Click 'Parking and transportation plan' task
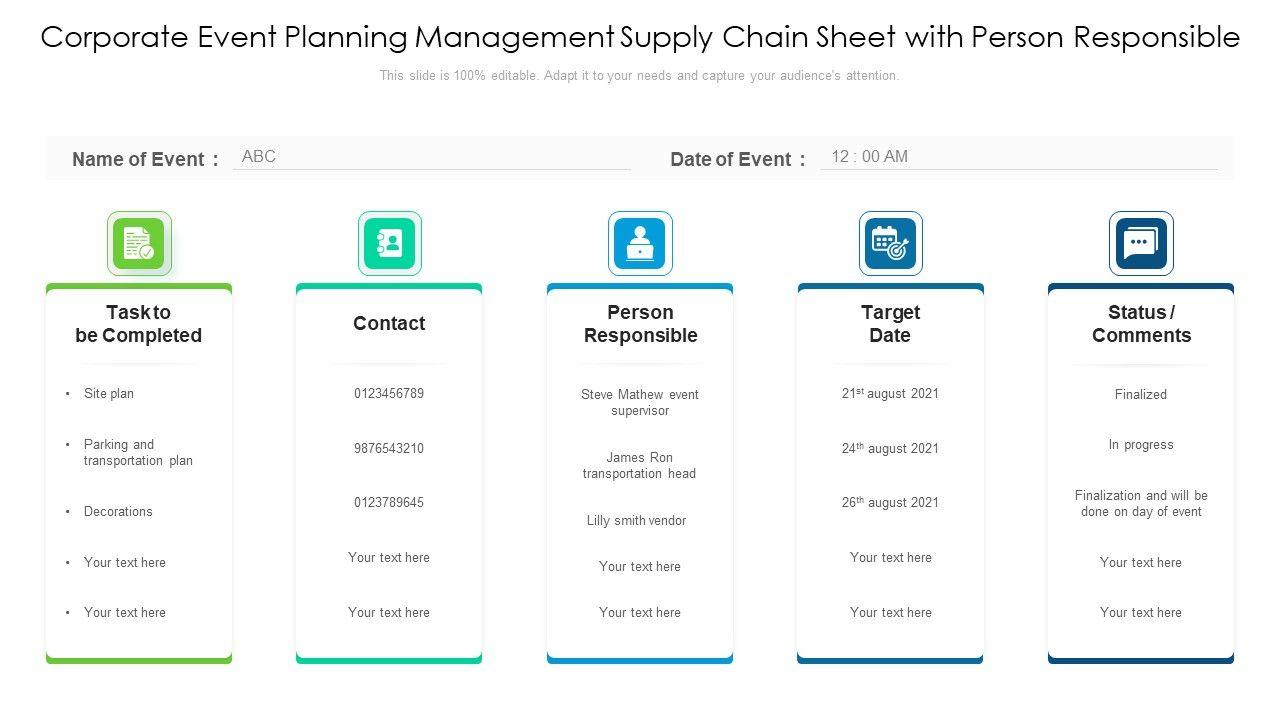This screenshot has width=1280, height=720. (x=138, y=453)
